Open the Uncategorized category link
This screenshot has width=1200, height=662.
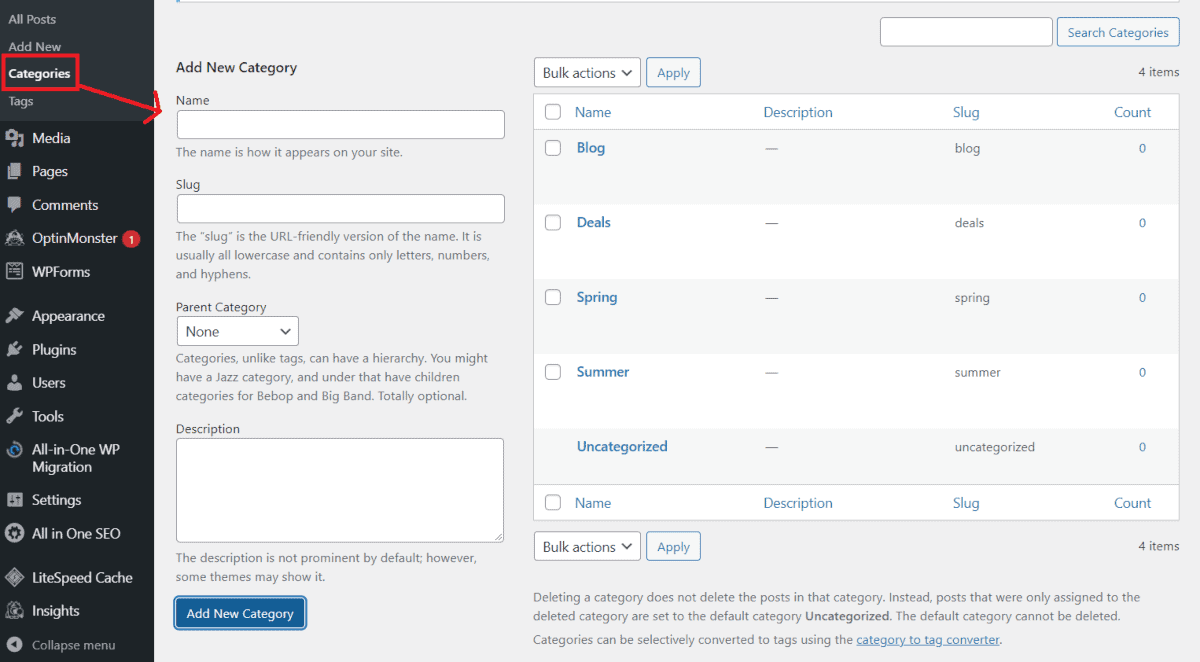(622, 447)
